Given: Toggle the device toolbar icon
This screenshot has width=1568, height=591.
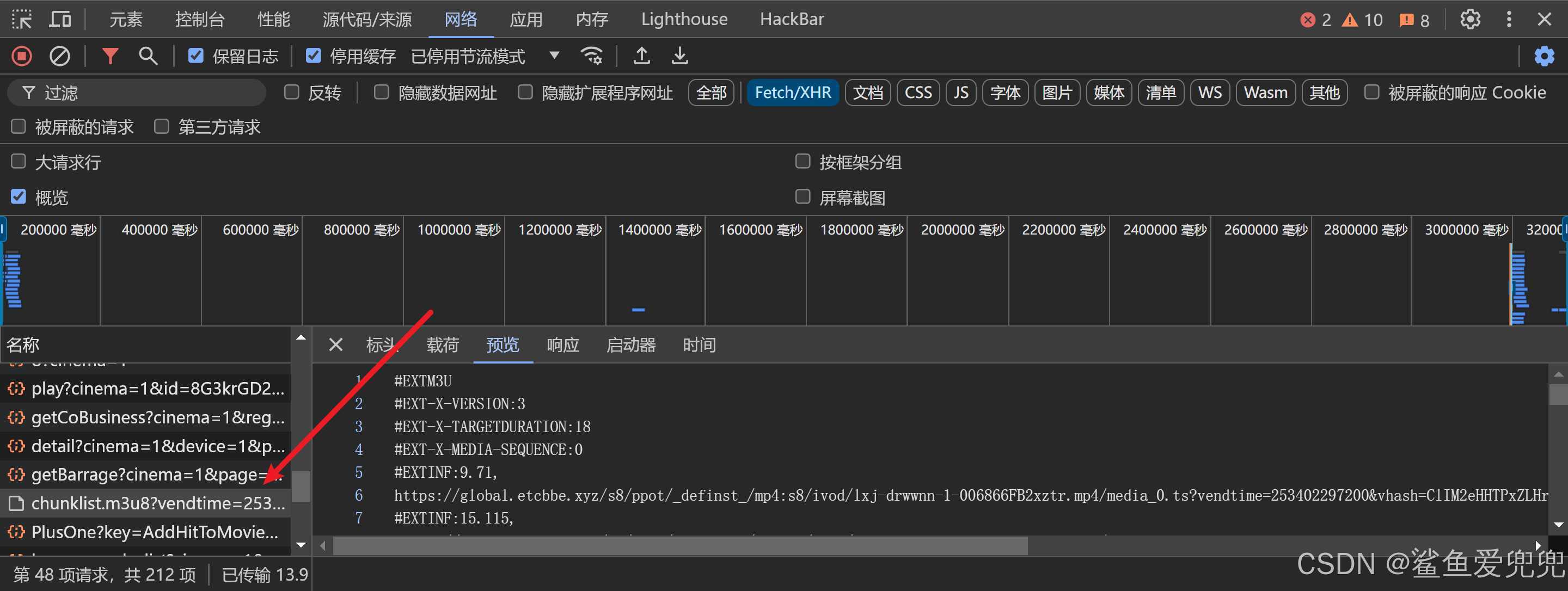Looking at the screenshot, I should [60, 20].
